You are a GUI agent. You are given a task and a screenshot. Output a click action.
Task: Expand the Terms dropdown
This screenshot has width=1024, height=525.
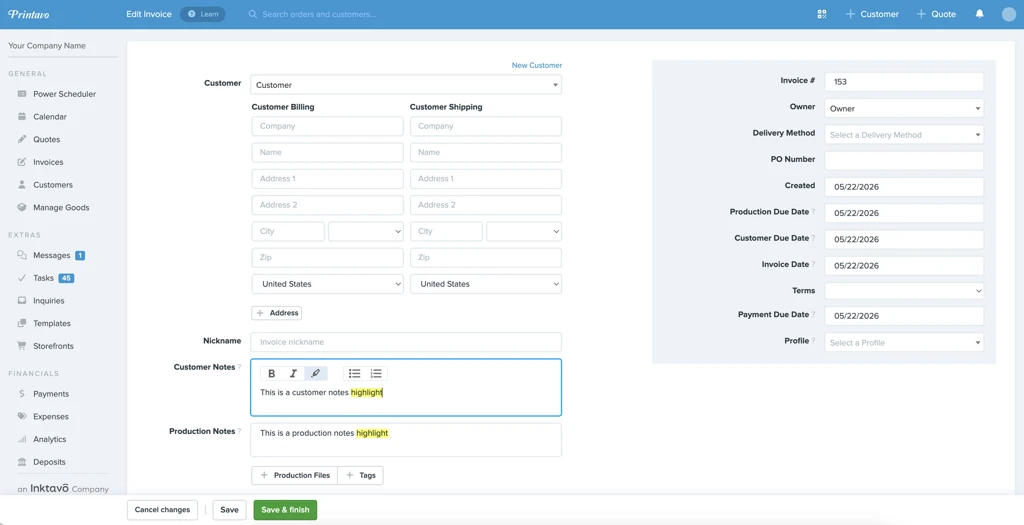pos(904,291)
